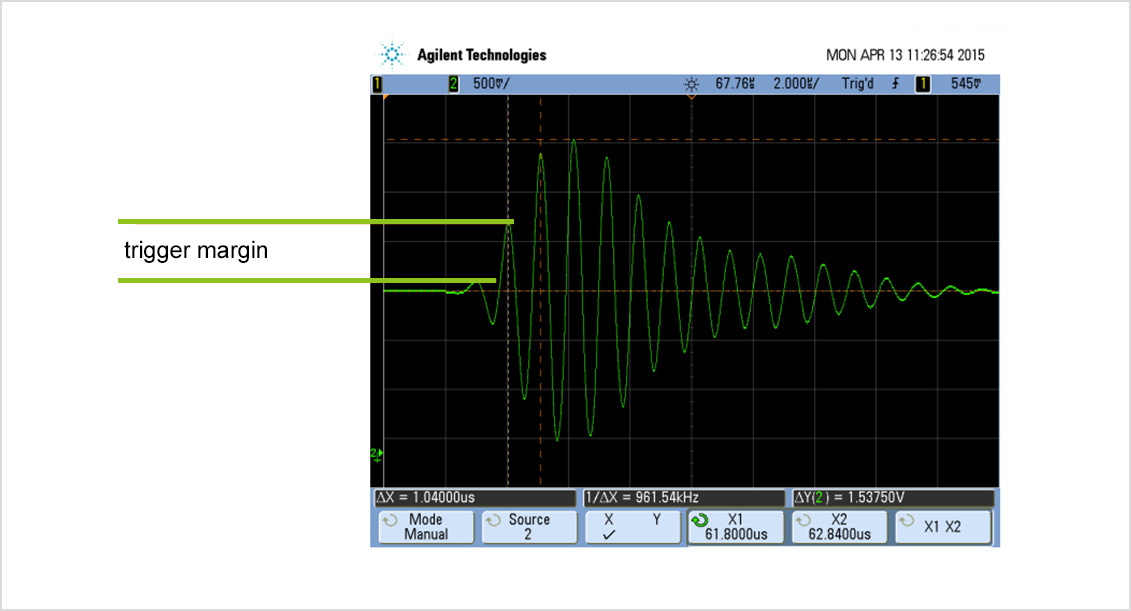Click the Trig'd status indicator
Image resolution: width=1131 pixels, height=611 pixels.
pos(857,84)
